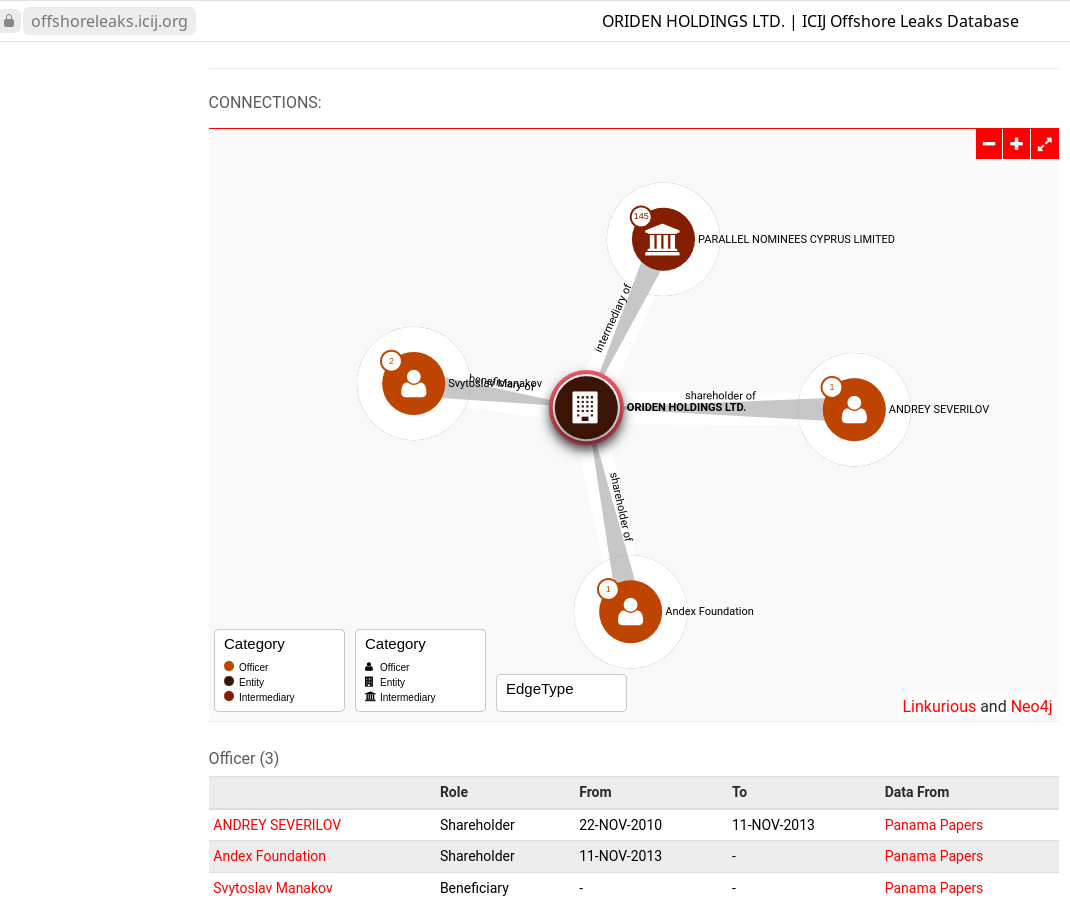The image size is (1070, 912).
Task: Expand the graph to fullscreen
Action: 1044,144
